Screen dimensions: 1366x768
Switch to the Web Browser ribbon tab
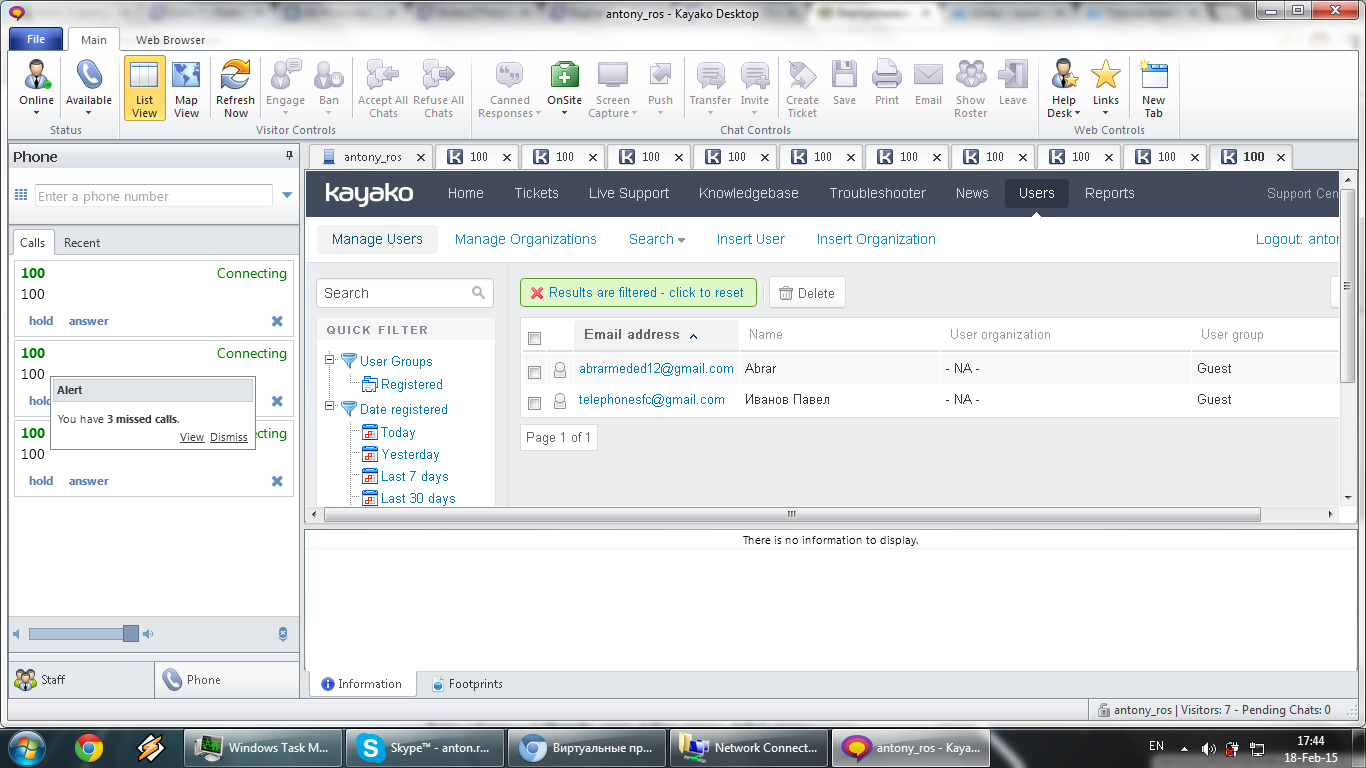pyautogui.click(x=171, y=40)
